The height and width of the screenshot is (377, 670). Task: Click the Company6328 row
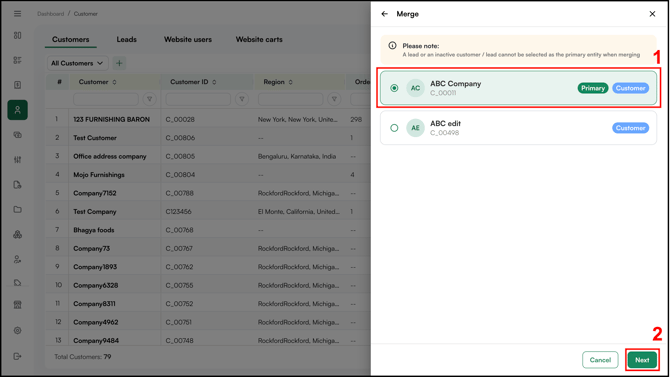(208, 285)
